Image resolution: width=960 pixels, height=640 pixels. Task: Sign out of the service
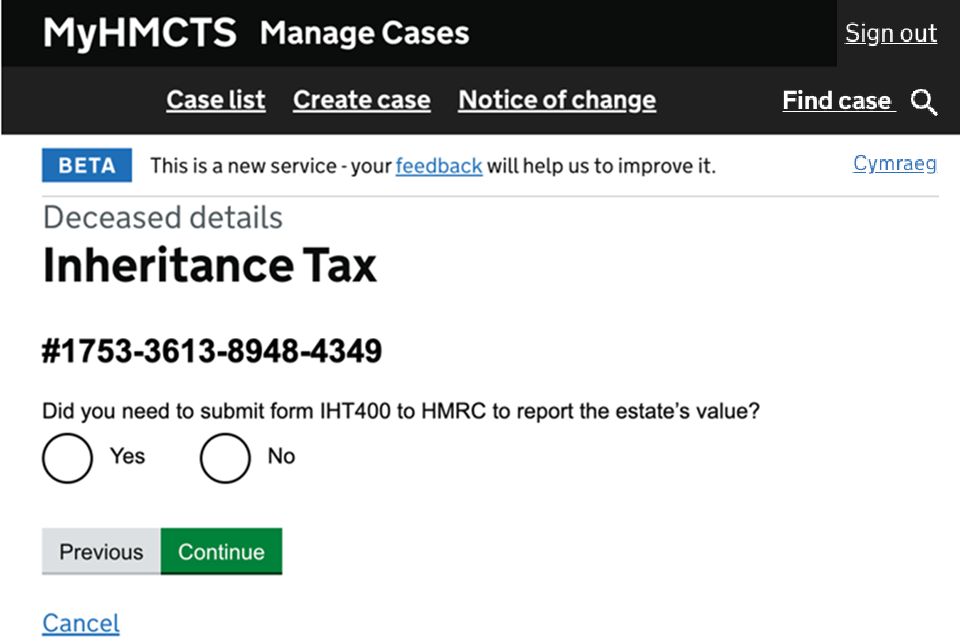[890, 33]
